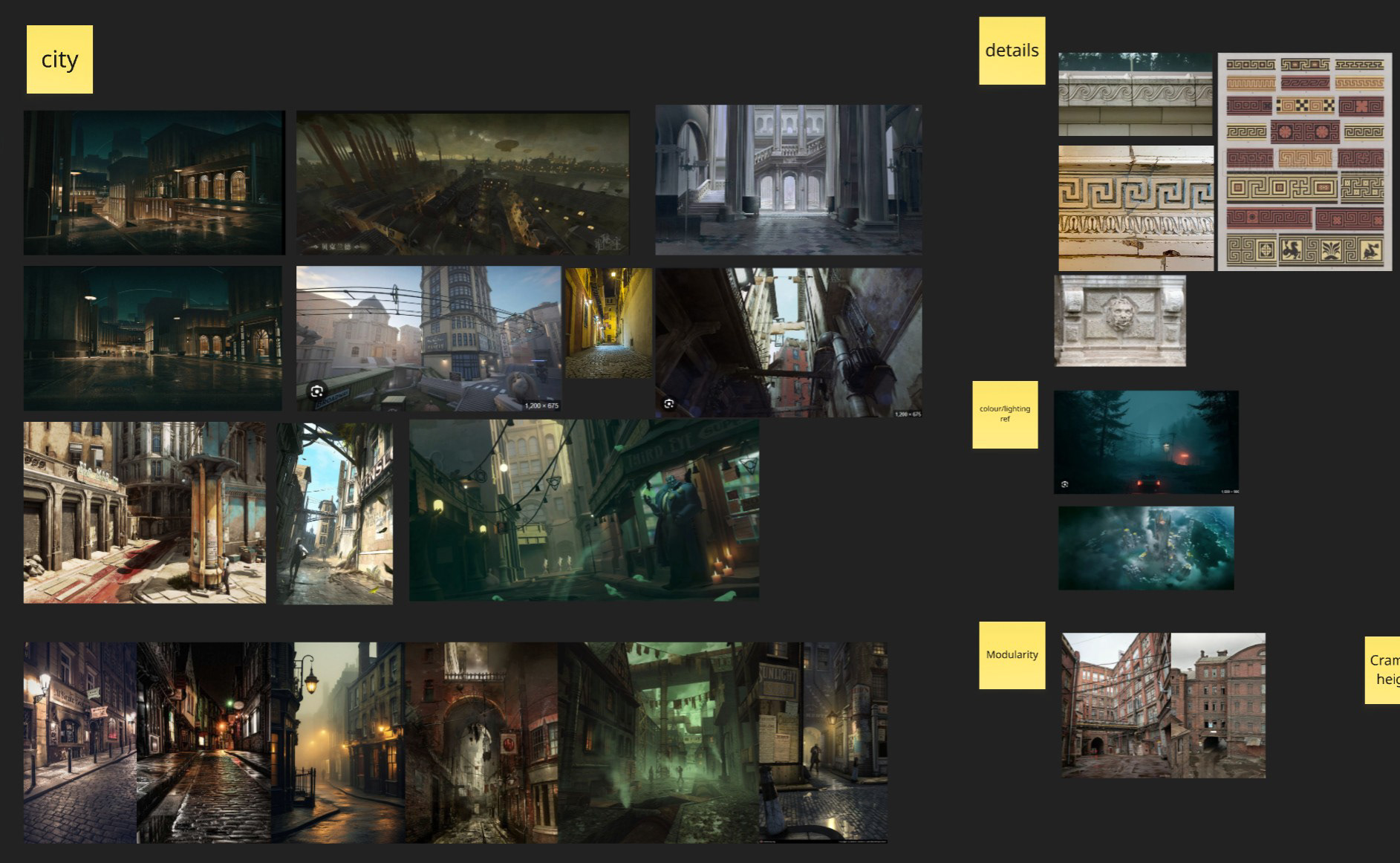
Task: Select dark teal rainy street reflection image
Action: [x=153, y=338]
